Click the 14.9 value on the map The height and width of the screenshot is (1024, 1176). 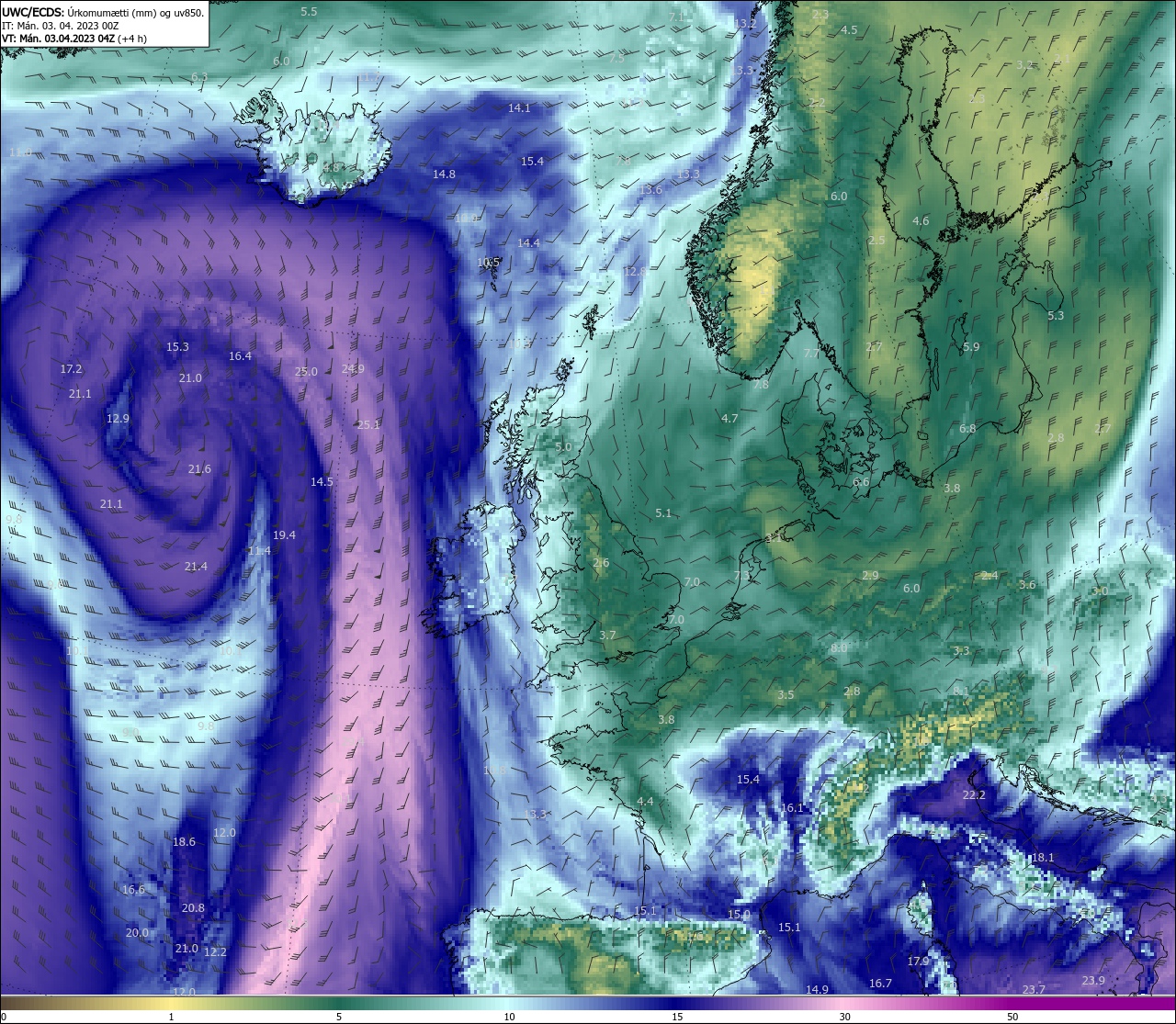pyautogui.click(x=817, y=990)
